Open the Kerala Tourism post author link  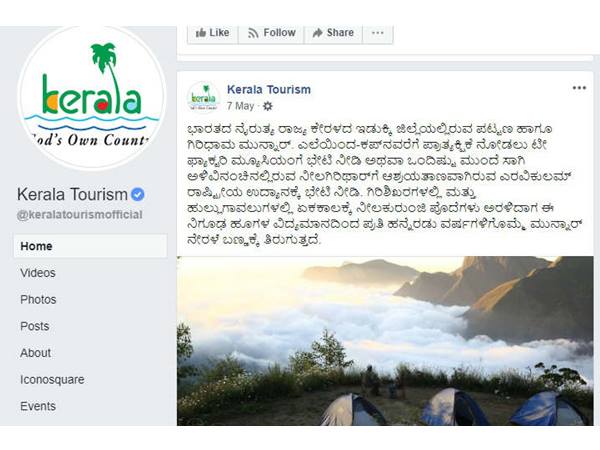point(269,90)
